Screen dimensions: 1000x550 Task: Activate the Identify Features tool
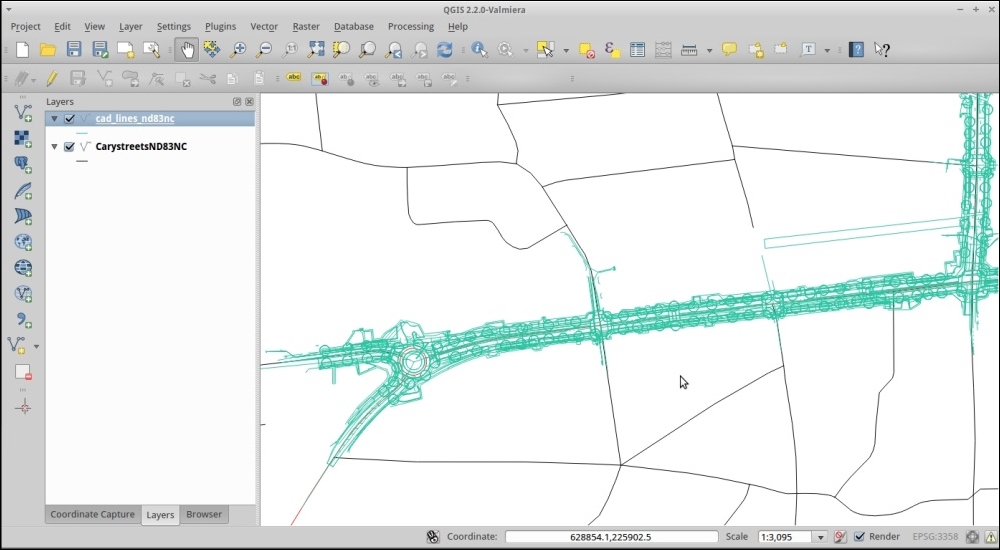tap(479, 49)
